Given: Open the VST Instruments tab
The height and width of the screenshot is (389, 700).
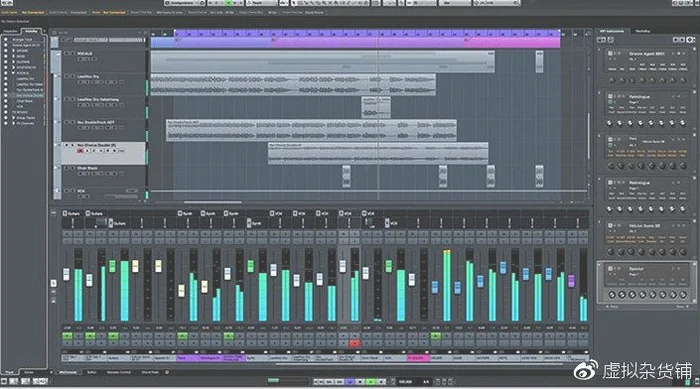Looking at the screenshot, I should click(612, 31).
